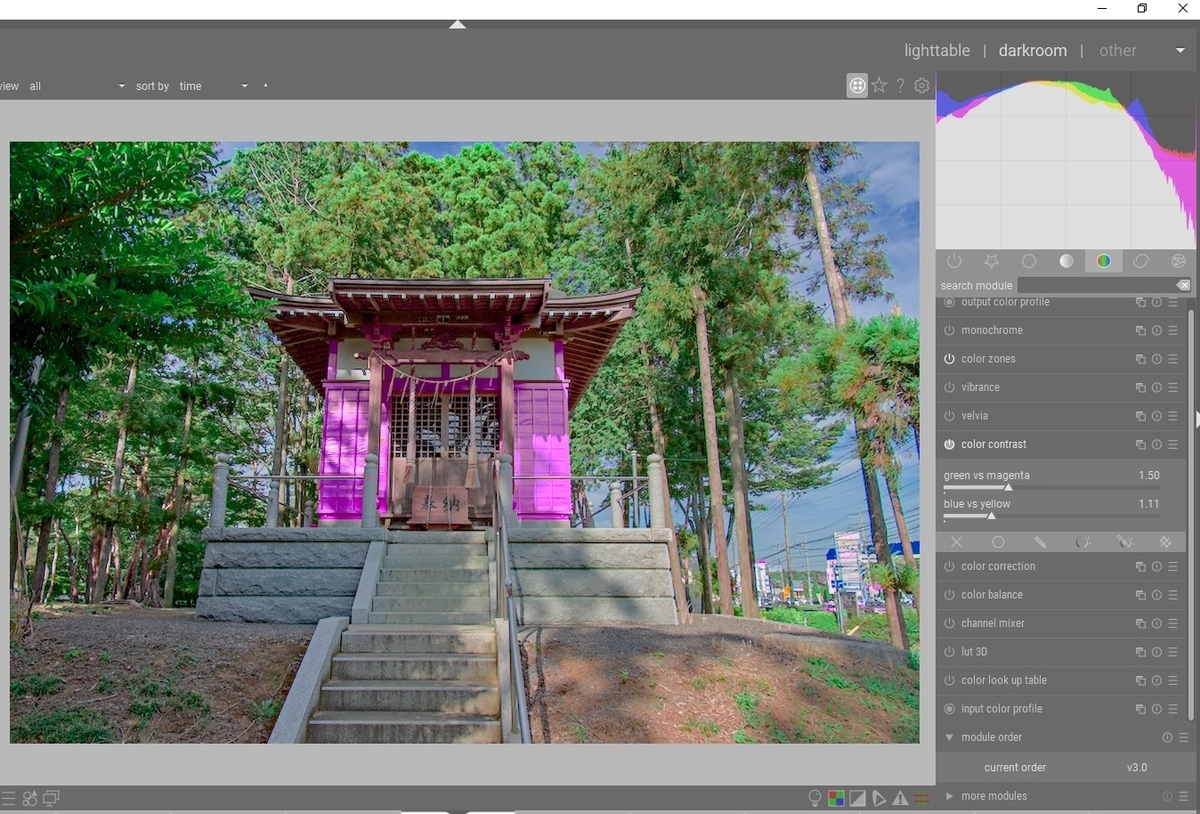1200x814 pixels.
Task: Open the view filter 'all' dropdown
Action: tap(76, 86)
